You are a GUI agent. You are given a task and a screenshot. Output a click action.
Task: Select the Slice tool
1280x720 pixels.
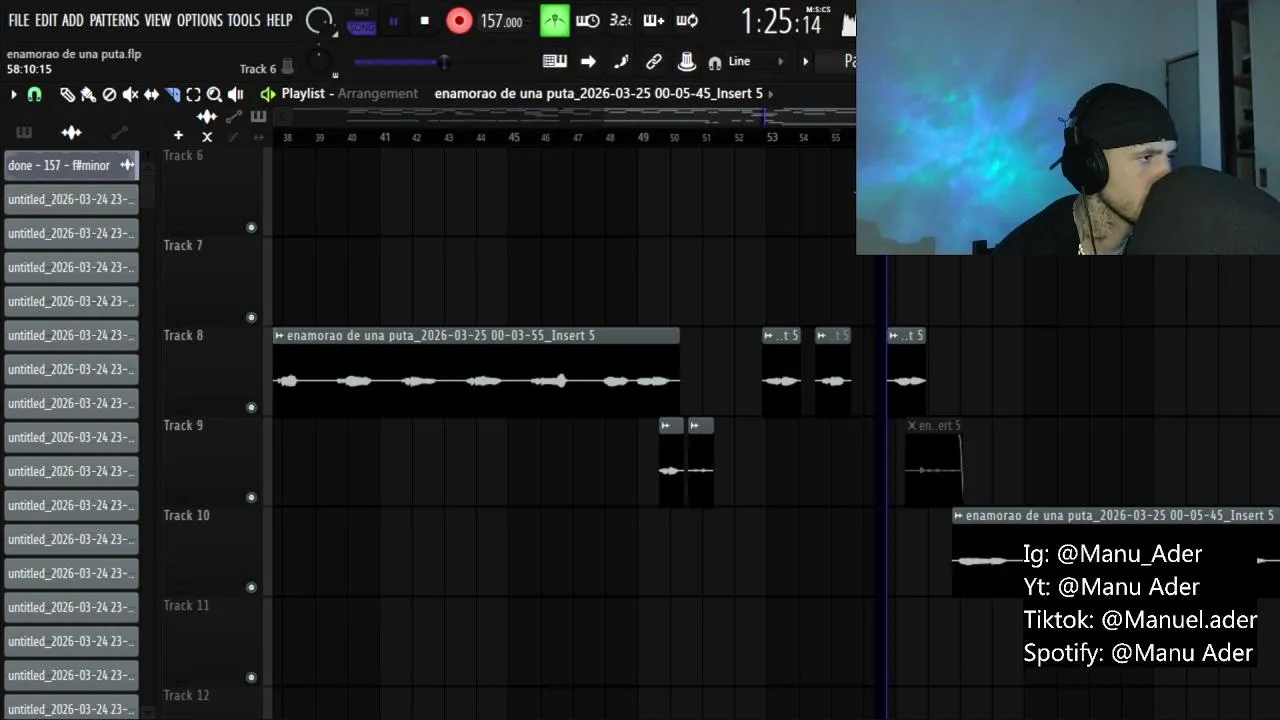point(172,94)
